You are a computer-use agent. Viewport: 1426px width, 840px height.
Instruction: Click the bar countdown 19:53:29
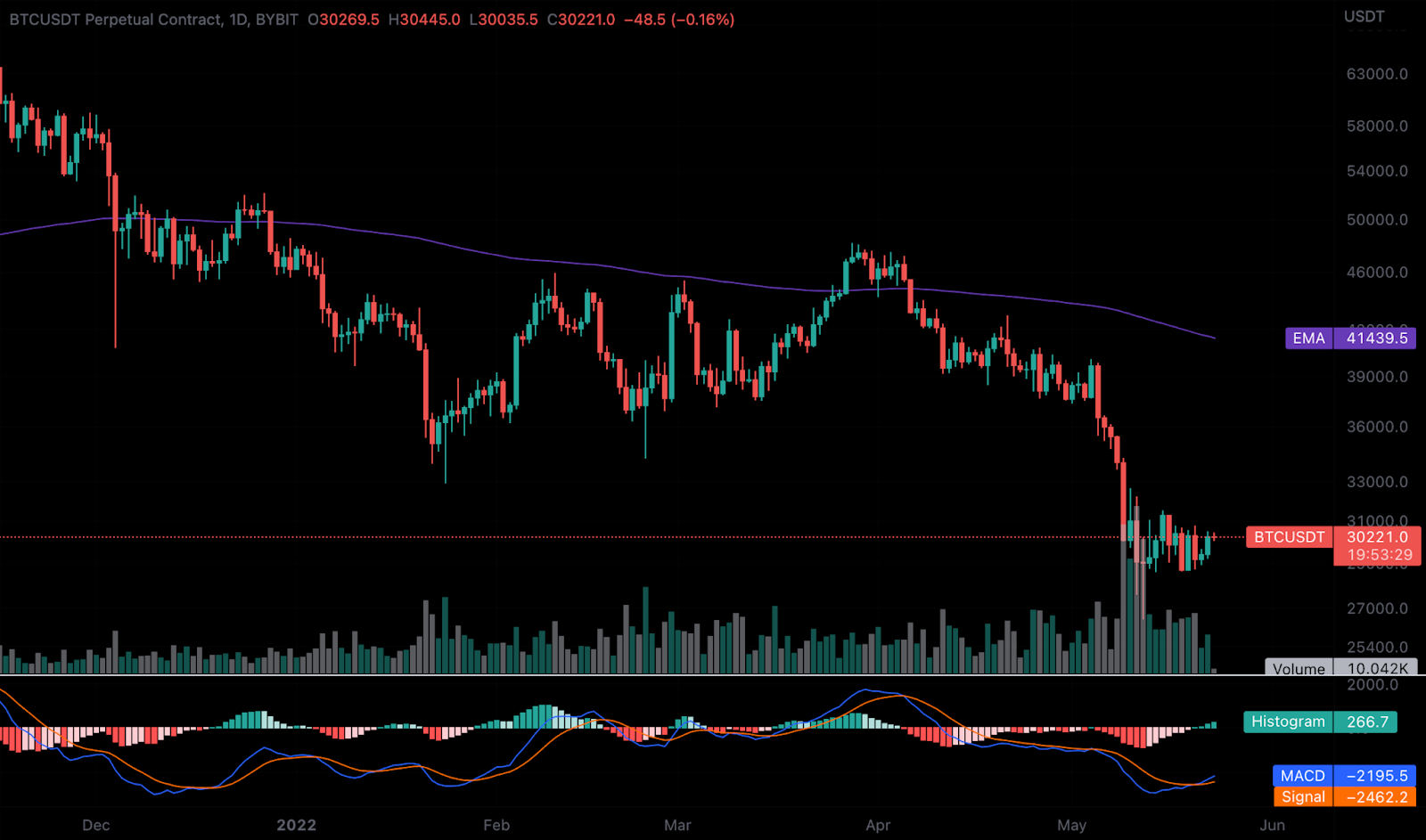(1379, 555)
